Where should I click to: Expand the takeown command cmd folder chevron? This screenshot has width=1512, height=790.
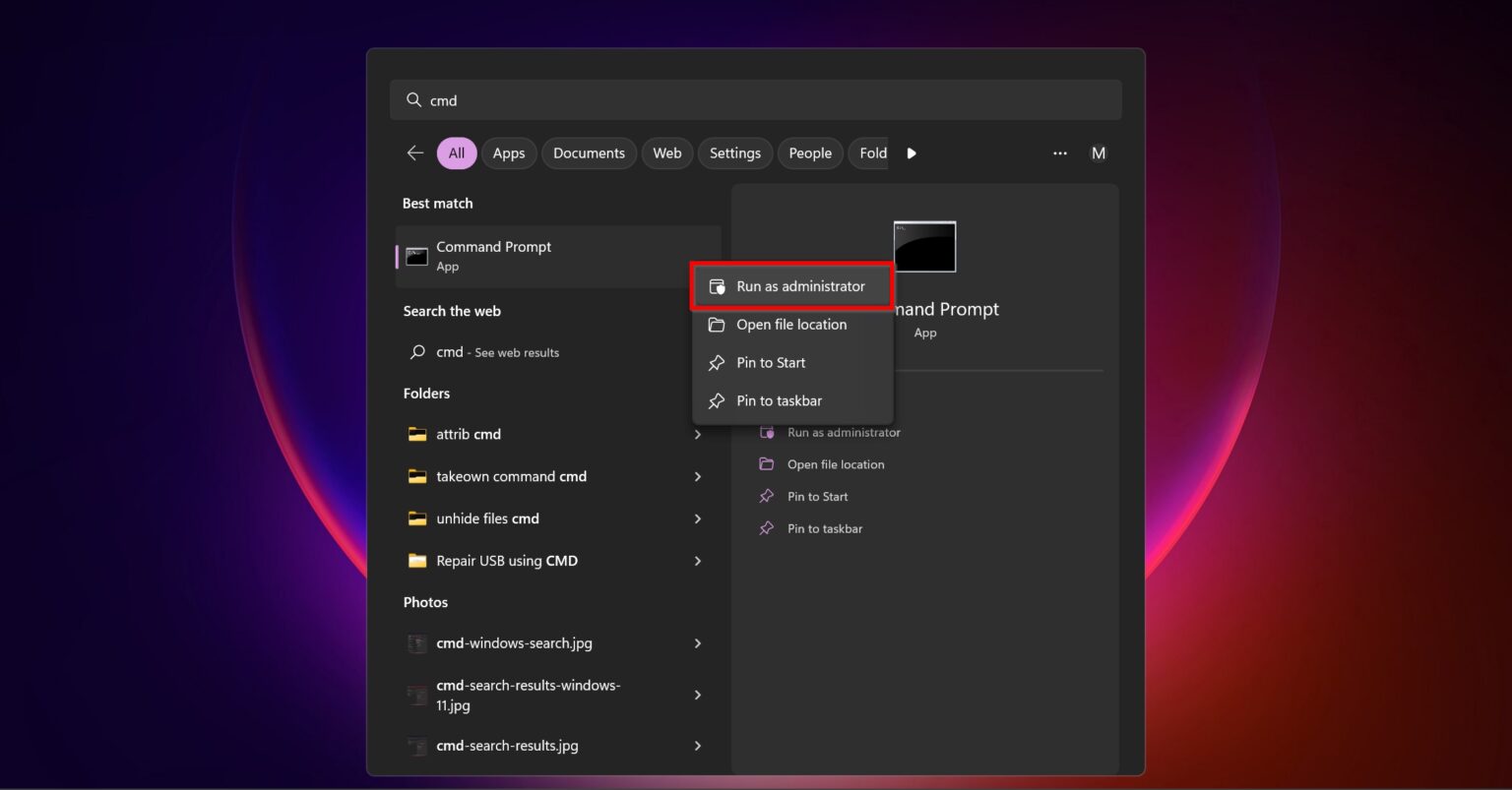click(697, 476)
